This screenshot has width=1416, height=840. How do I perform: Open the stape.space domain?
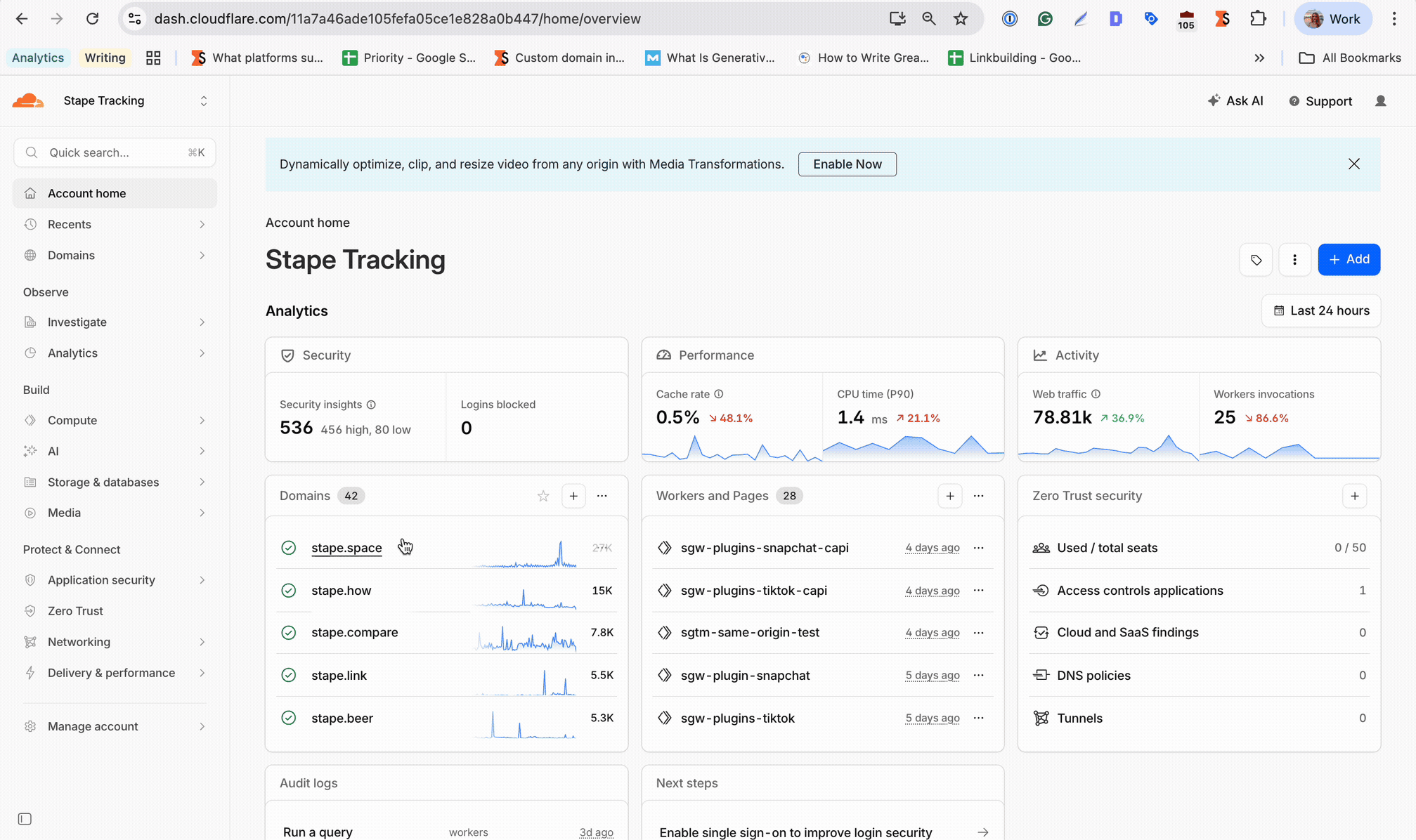(x=346, y=548)
